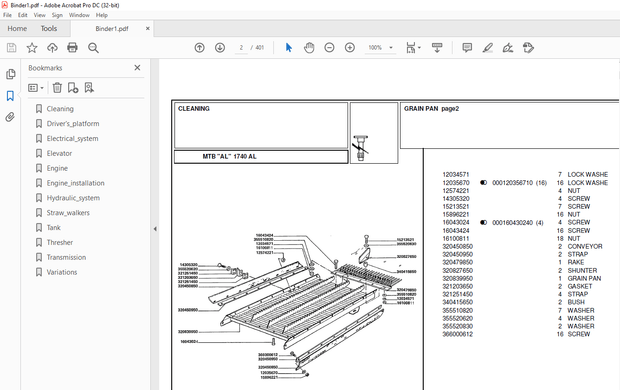Activate the Hand pan tool
620x390 pixels.
coord(309,48)
